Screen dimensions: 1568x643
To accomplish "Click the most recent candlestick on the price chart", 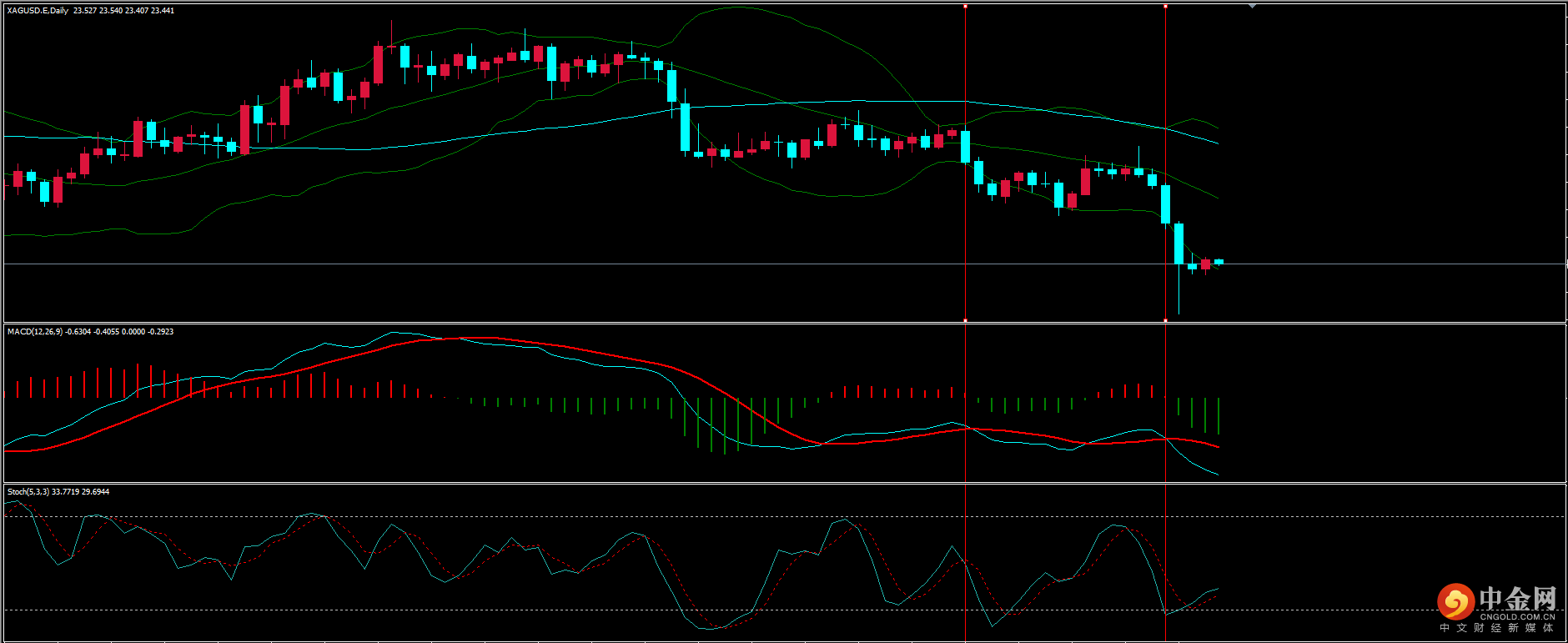I will click(x=1219, y=262).
